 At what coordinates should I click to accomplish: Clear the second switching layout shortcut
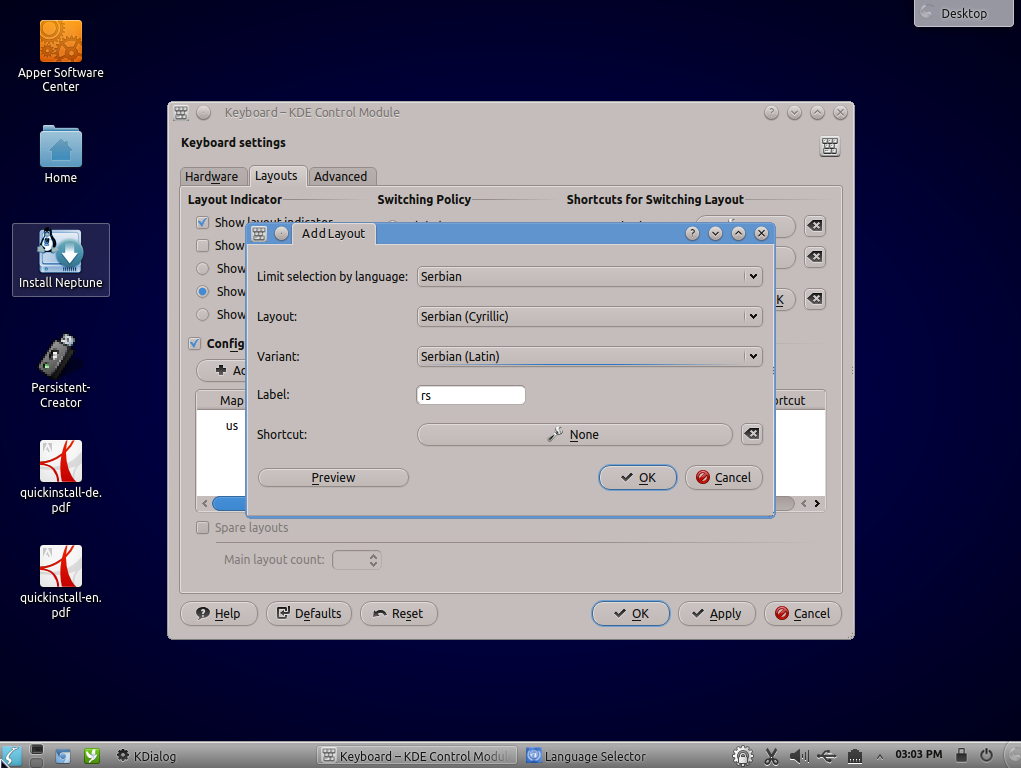pyautogui.click(x=815, y=257)
